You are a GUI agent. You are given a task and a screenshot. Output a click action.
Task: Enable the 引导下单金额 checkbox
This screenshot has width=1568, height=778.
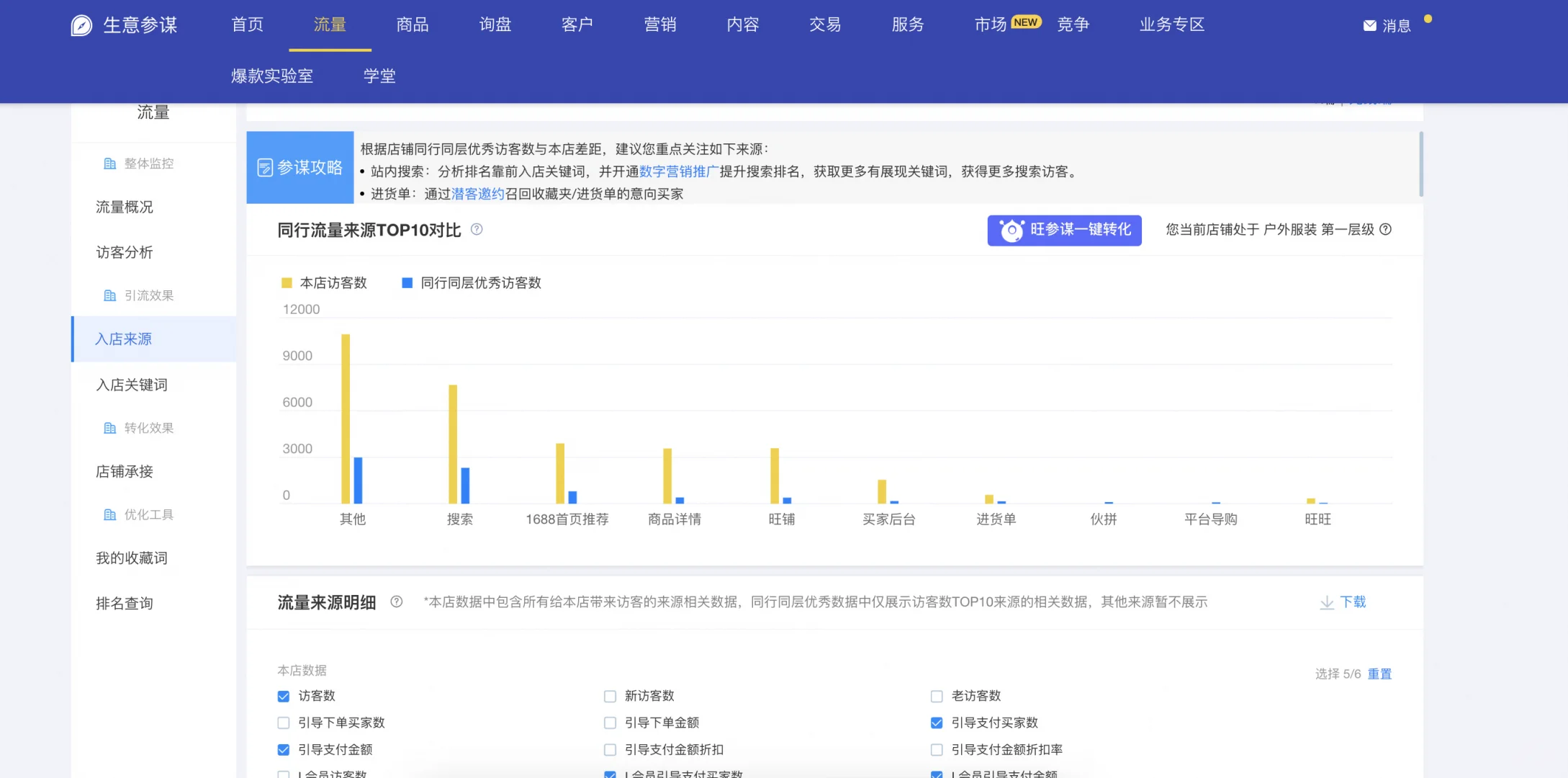pos(610,723)
